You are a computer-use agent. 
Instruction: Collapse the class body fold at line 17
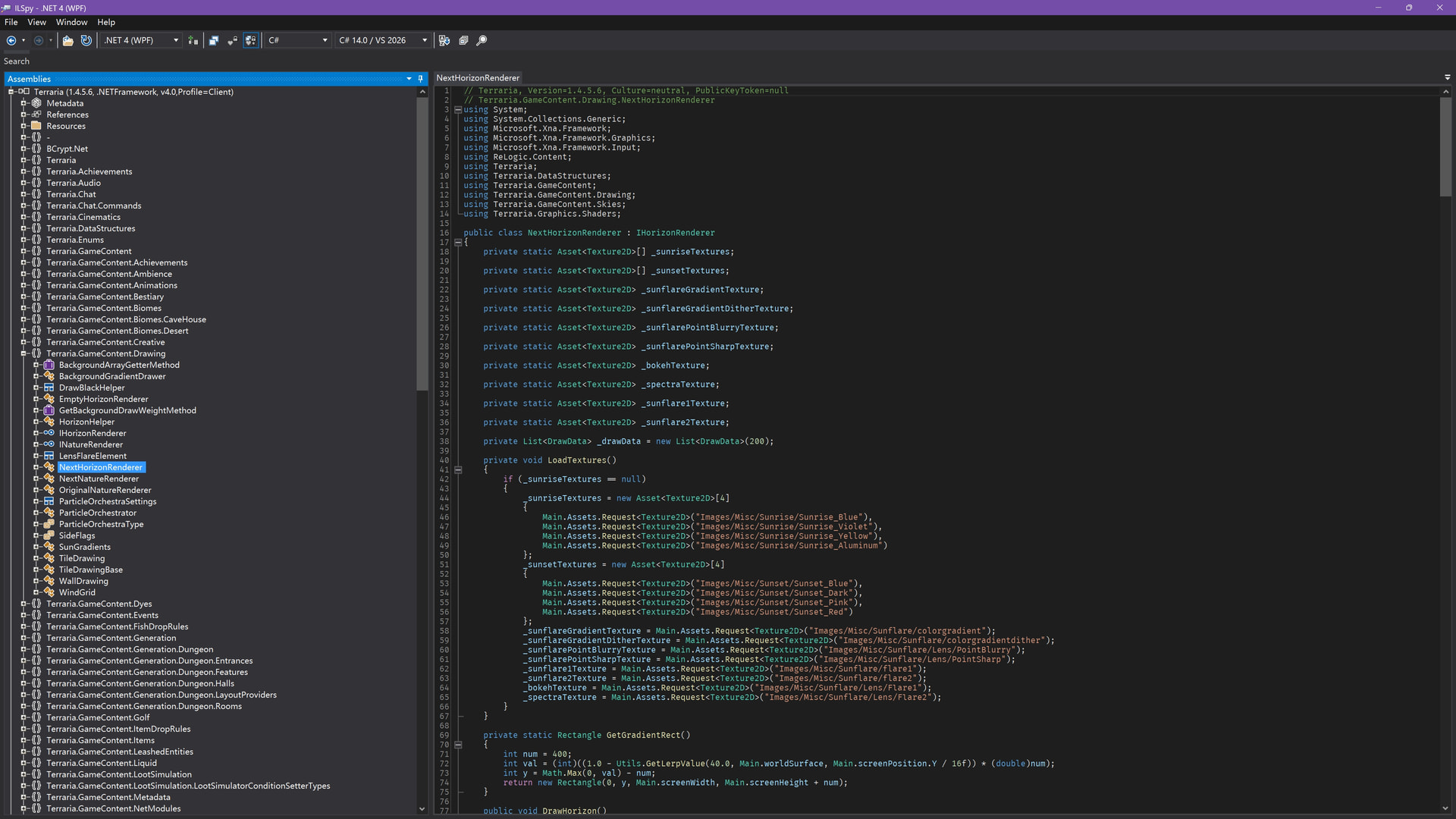pos(458,243)
